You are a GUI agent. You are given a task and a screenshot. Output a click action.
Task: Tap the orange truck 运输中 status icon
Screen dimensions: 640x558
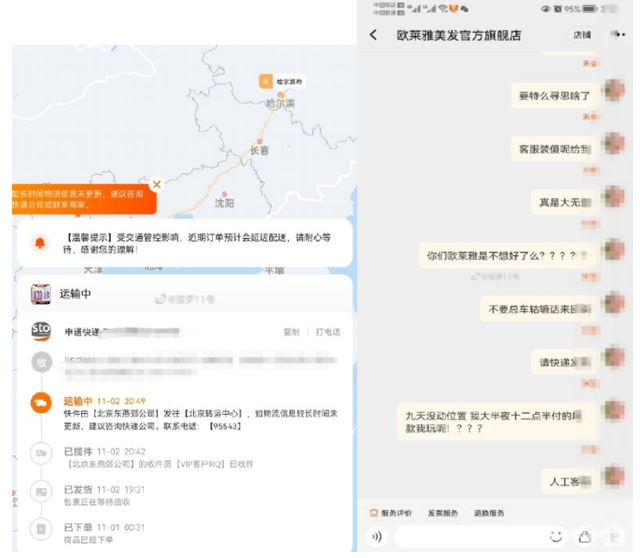(41, 402)
